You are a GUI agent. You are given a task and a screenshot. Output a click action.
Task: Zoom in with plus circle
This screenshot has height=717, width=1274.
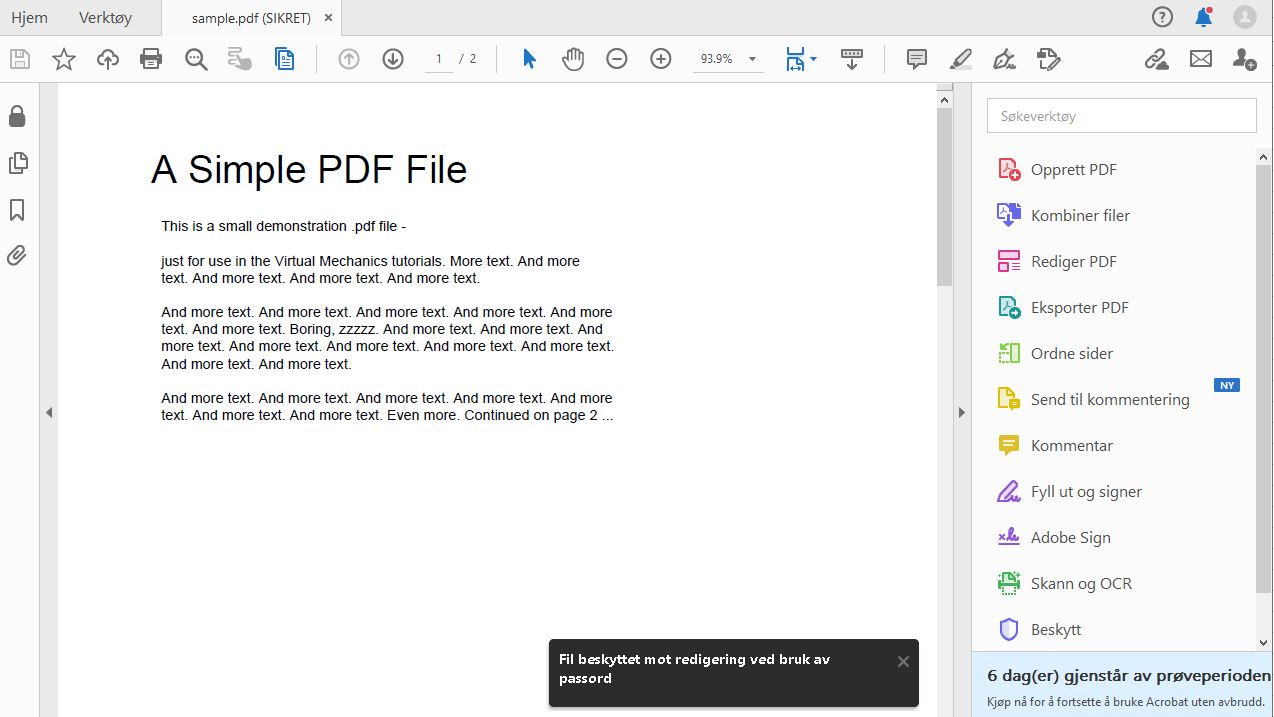[661, 59]
